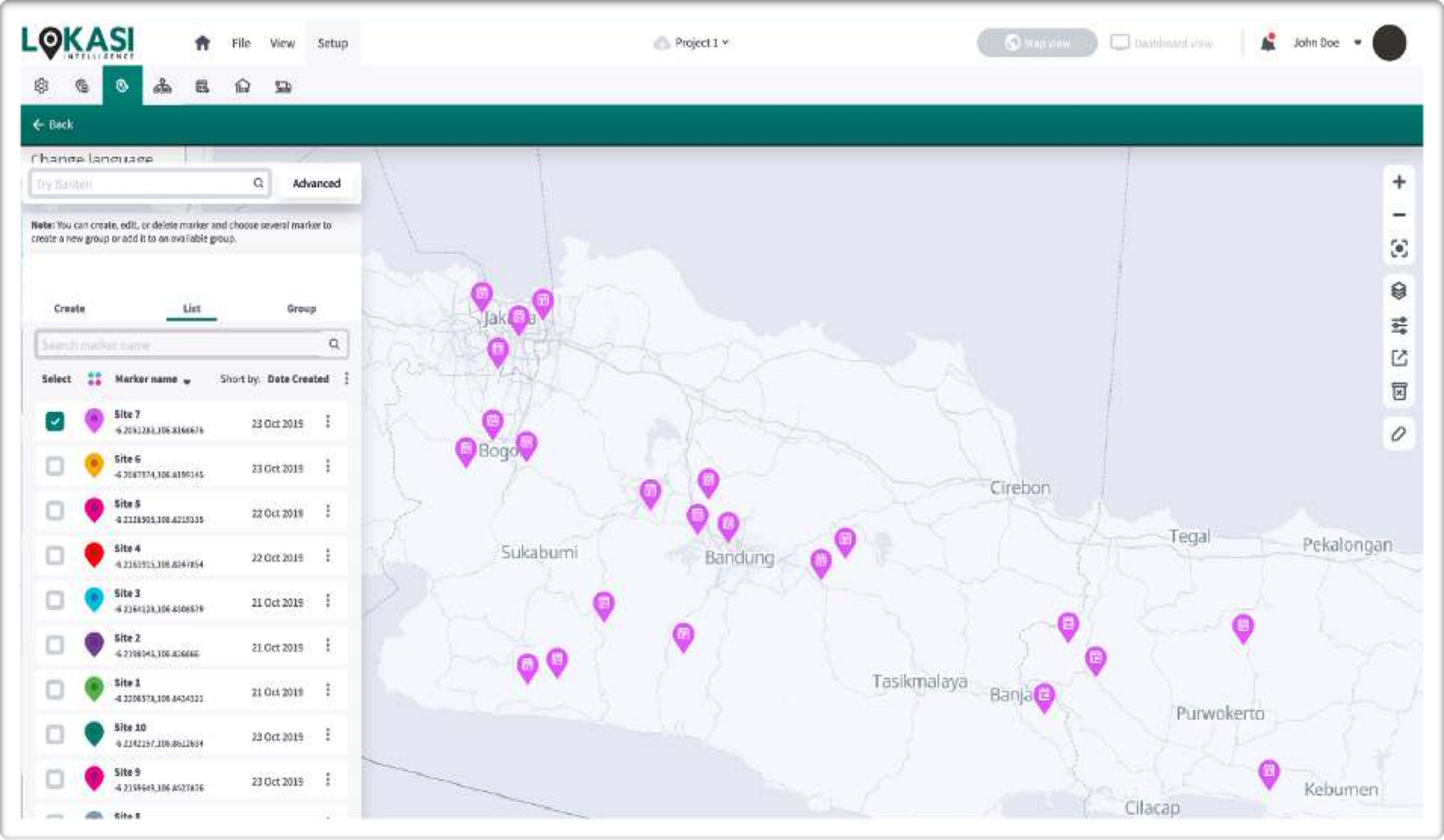Switch to the Group tab
The image size is (1444, 840).
pos(301,309)
